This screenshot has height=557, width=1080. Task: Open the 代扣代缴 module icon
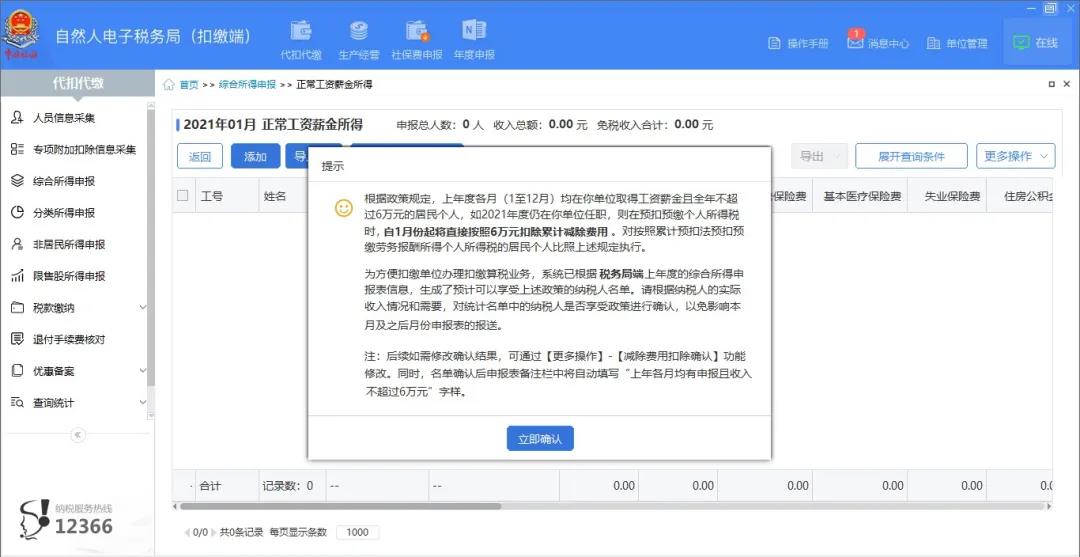(300, 40)
